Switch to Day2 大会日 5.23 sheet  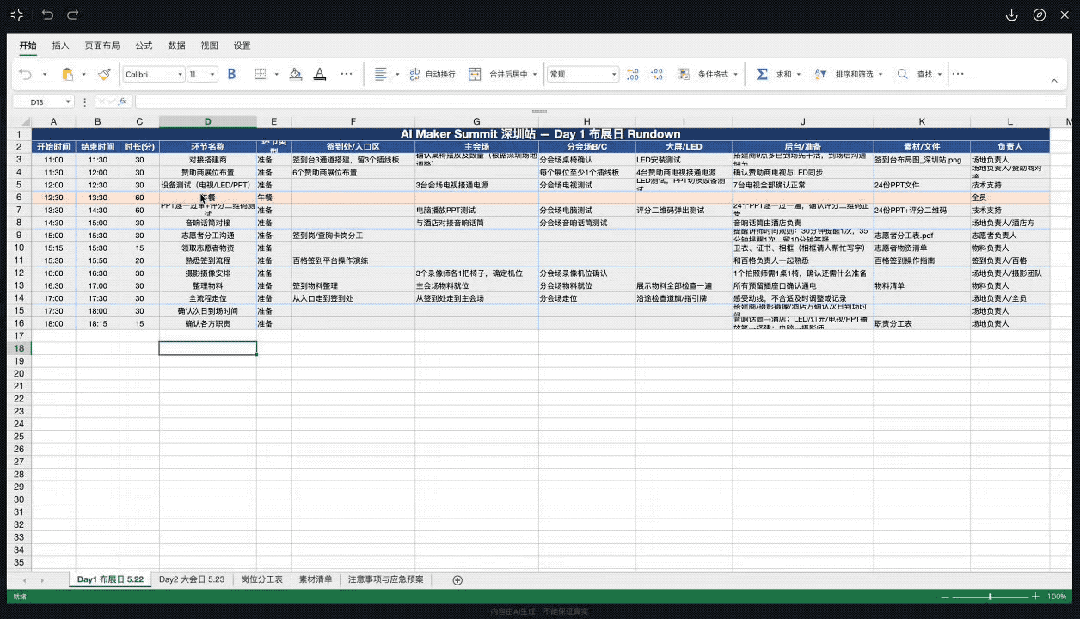pos(191,580)
